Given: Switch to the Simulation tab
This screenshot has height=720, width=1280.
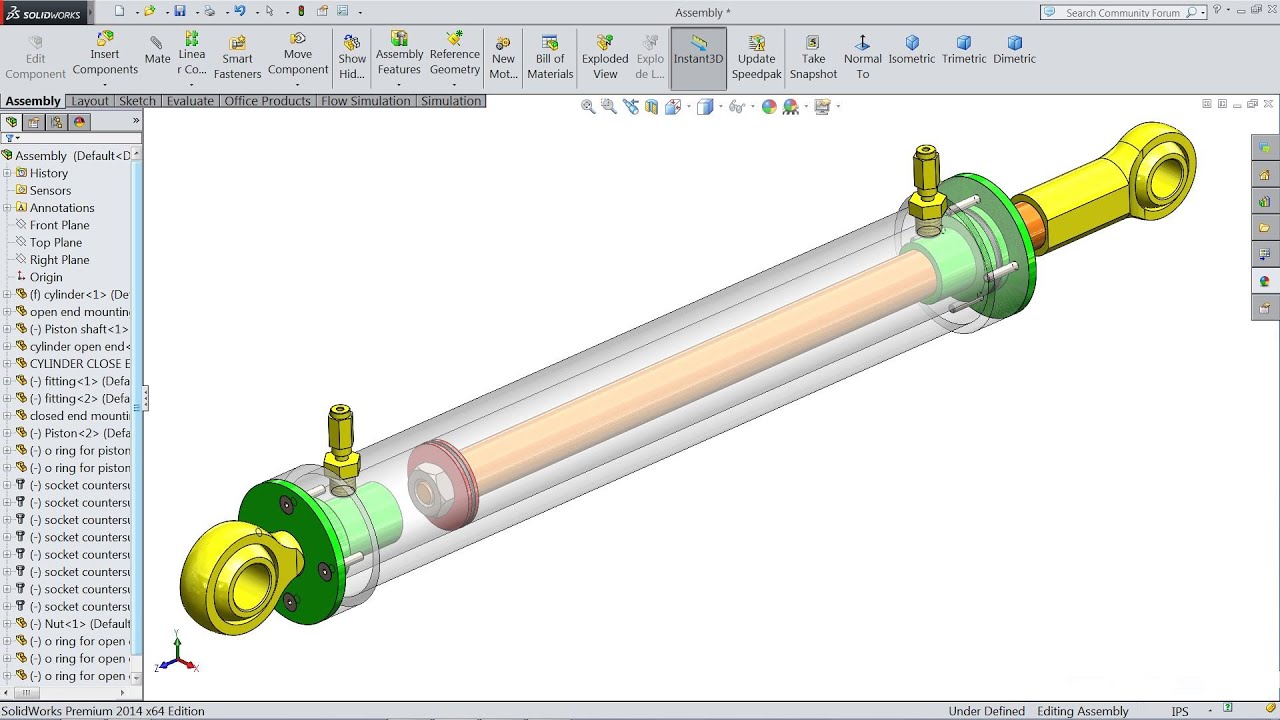Looking at the screenshot, I should pyautogui.click(x=451, y=101).
